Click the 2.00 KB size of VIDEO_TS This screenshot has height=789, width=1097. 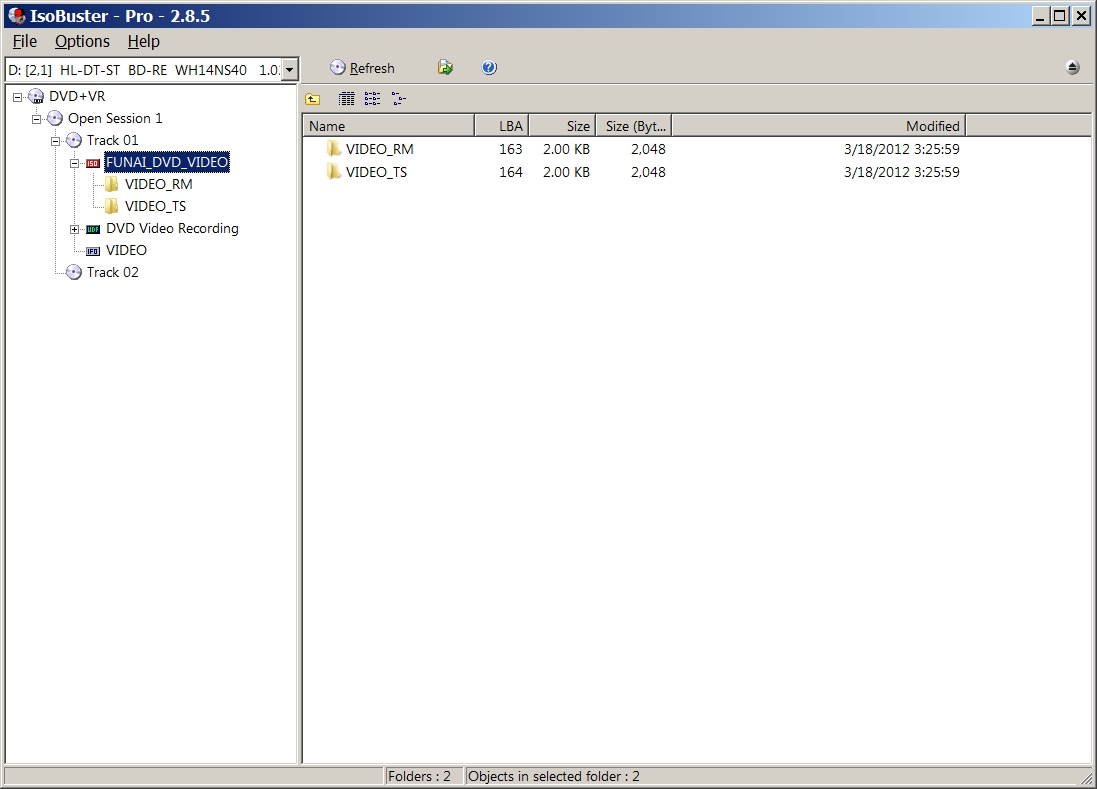pos(567,172)
